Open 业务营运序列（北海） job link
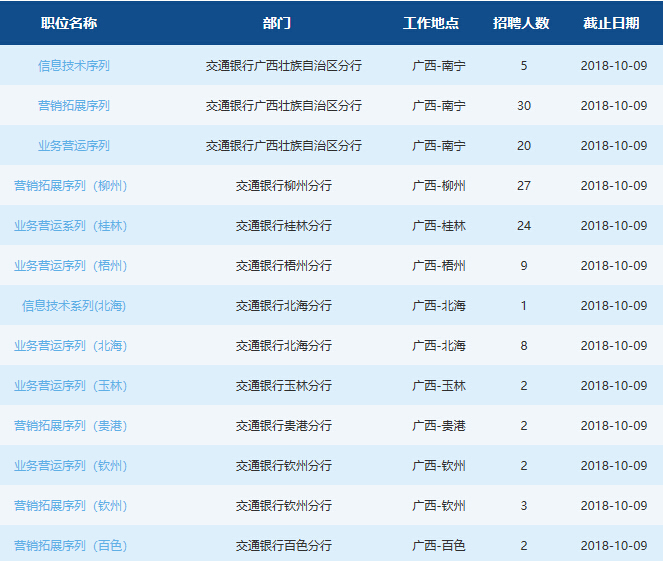This screenshot has width=663, height=561. pos(71,345)
